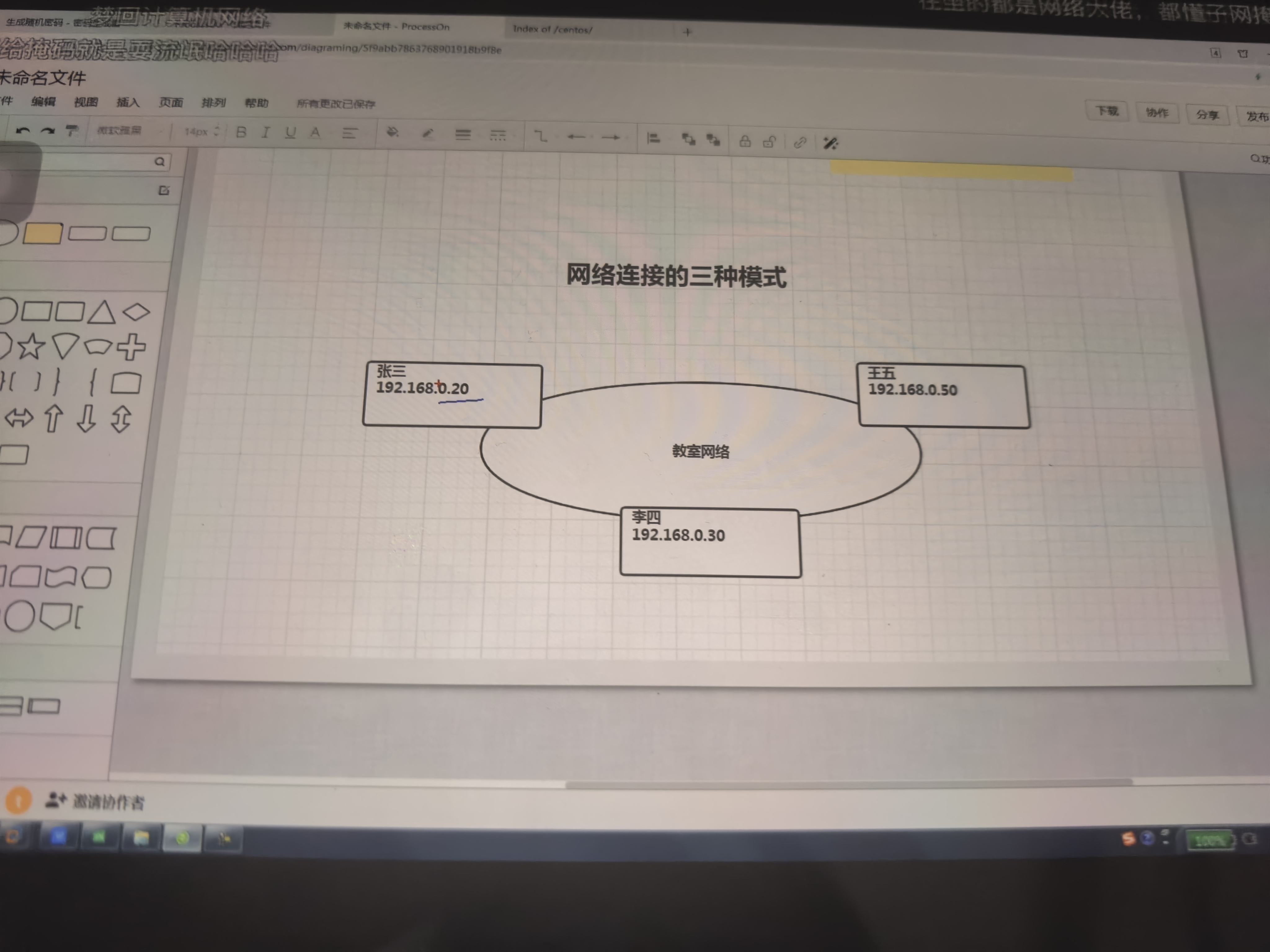Open the 插入 menu

point(127,102)
